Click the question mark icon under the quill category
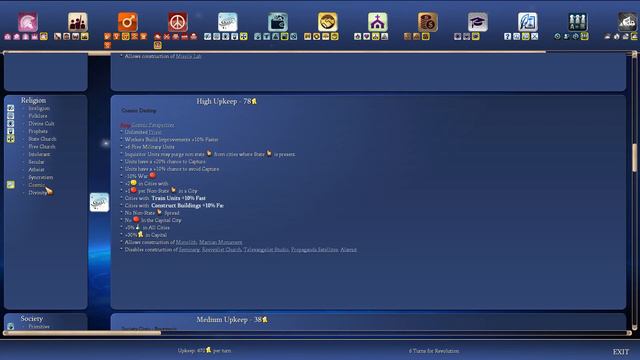 pos(507,36)
